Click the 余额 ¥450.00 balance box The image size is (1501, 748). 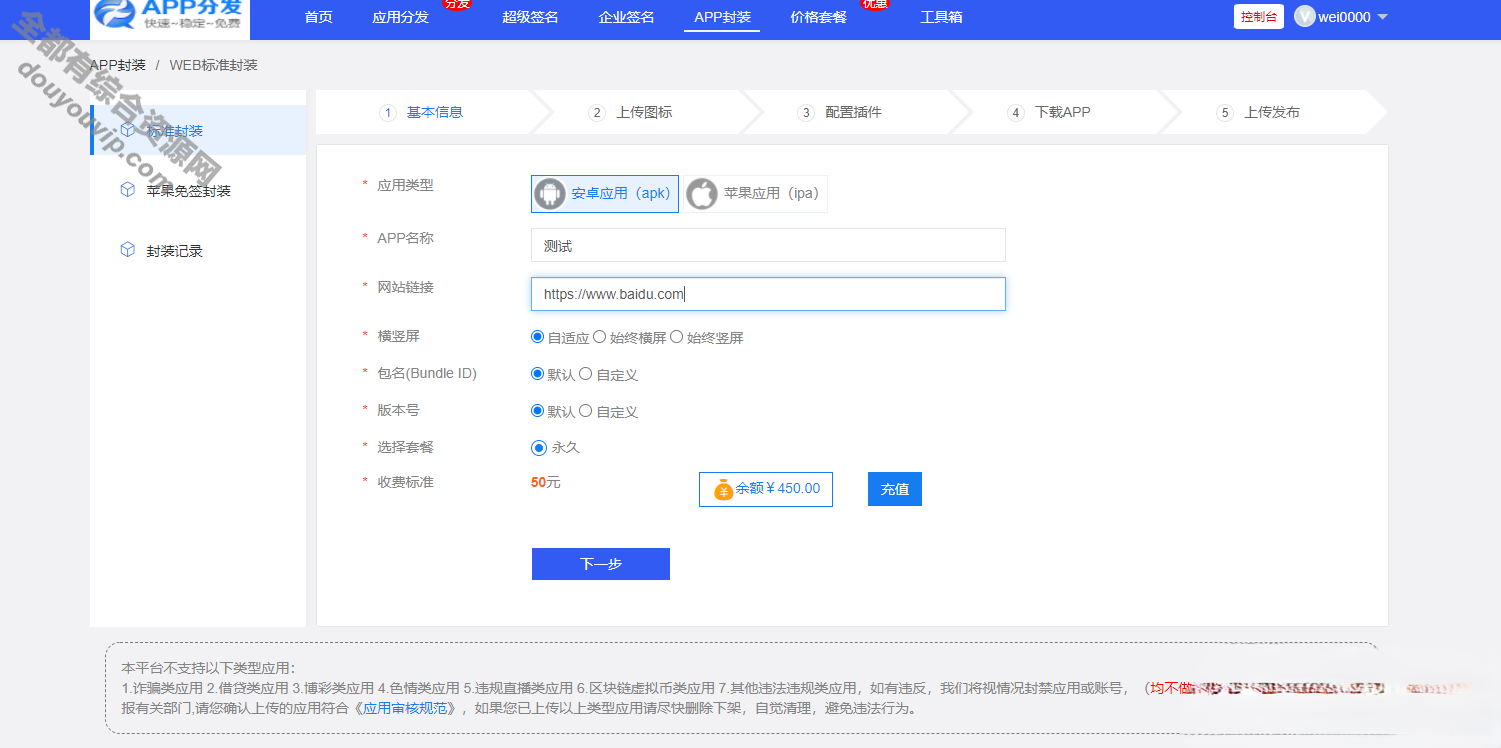(766, 489)
